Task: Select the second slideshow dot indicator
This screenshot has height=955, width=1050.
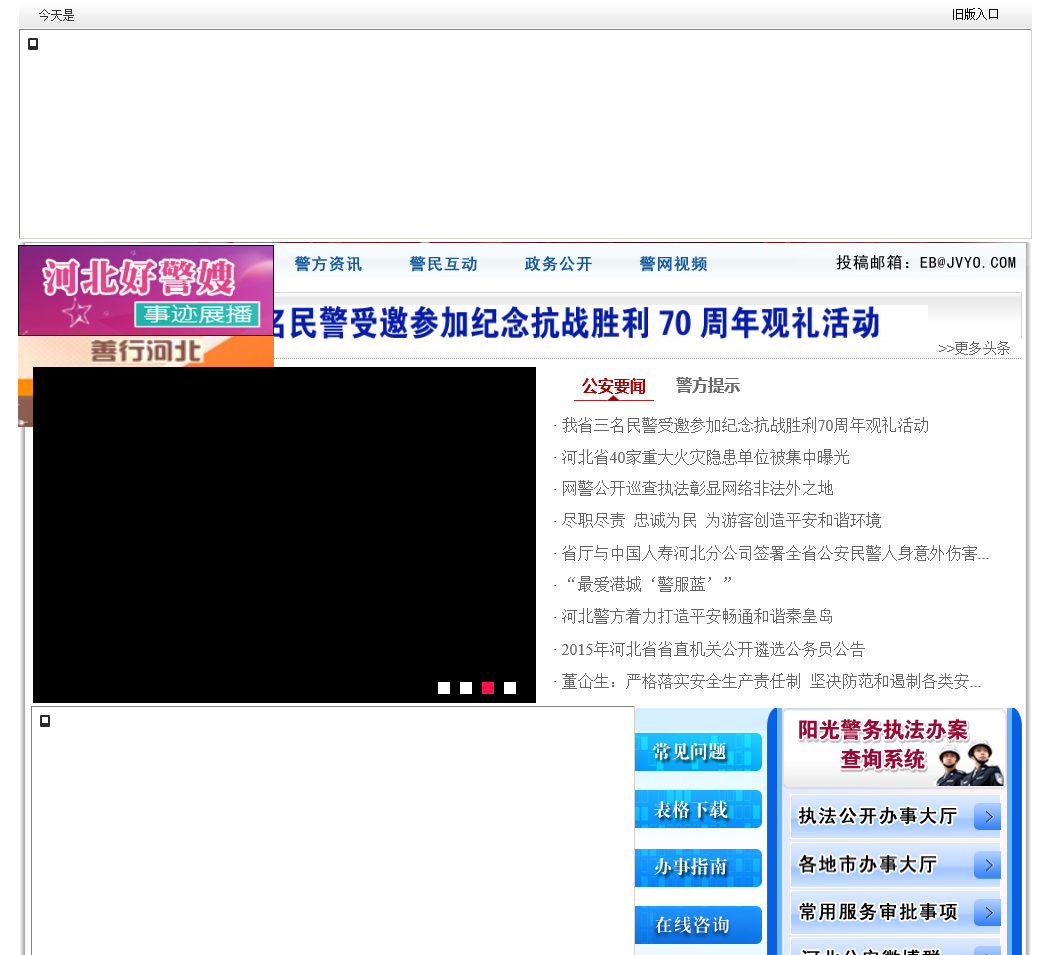Action: (466, 688)
